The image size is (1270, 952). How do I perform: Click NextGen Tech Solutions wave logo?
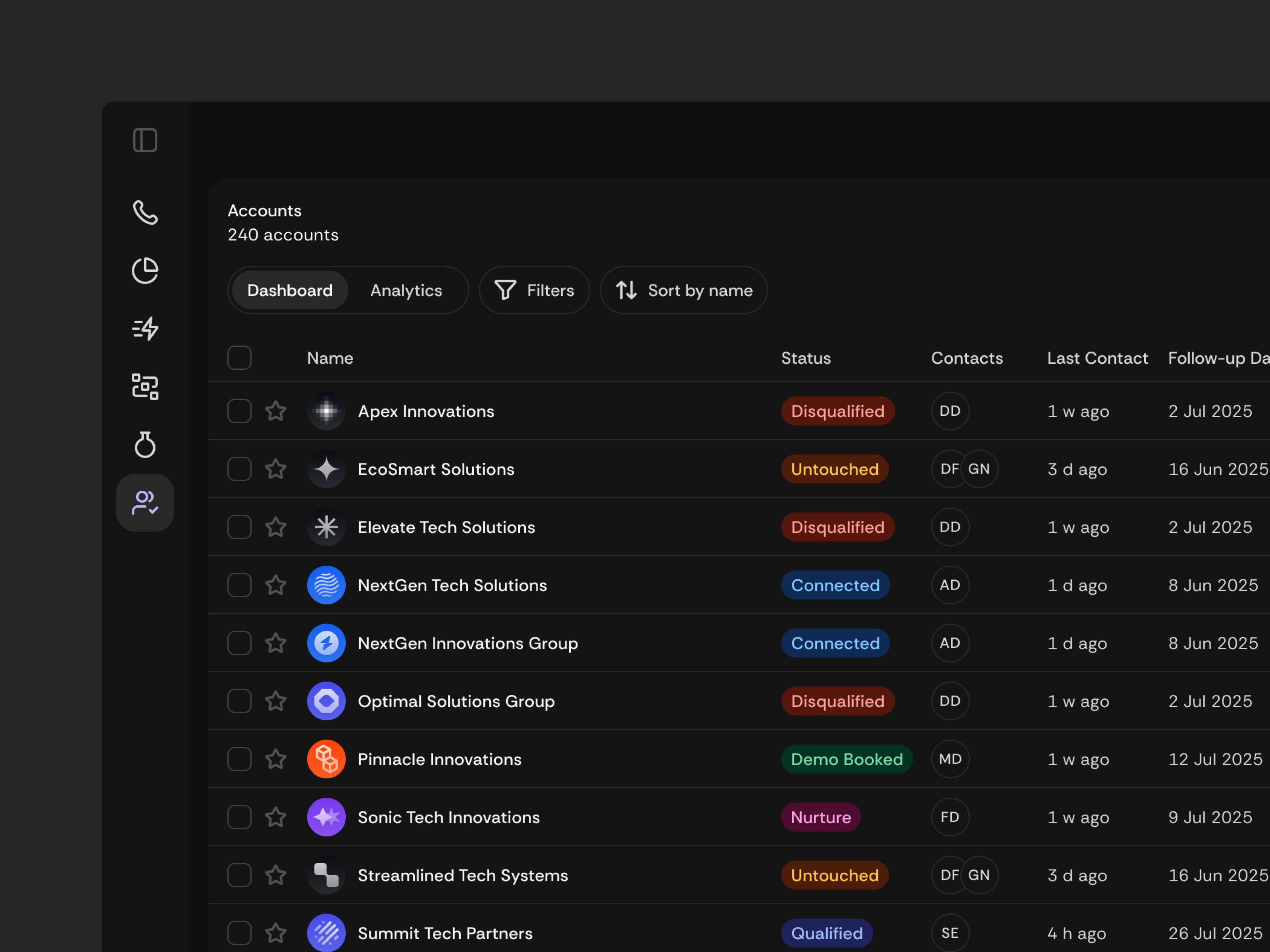coord(326,585)
